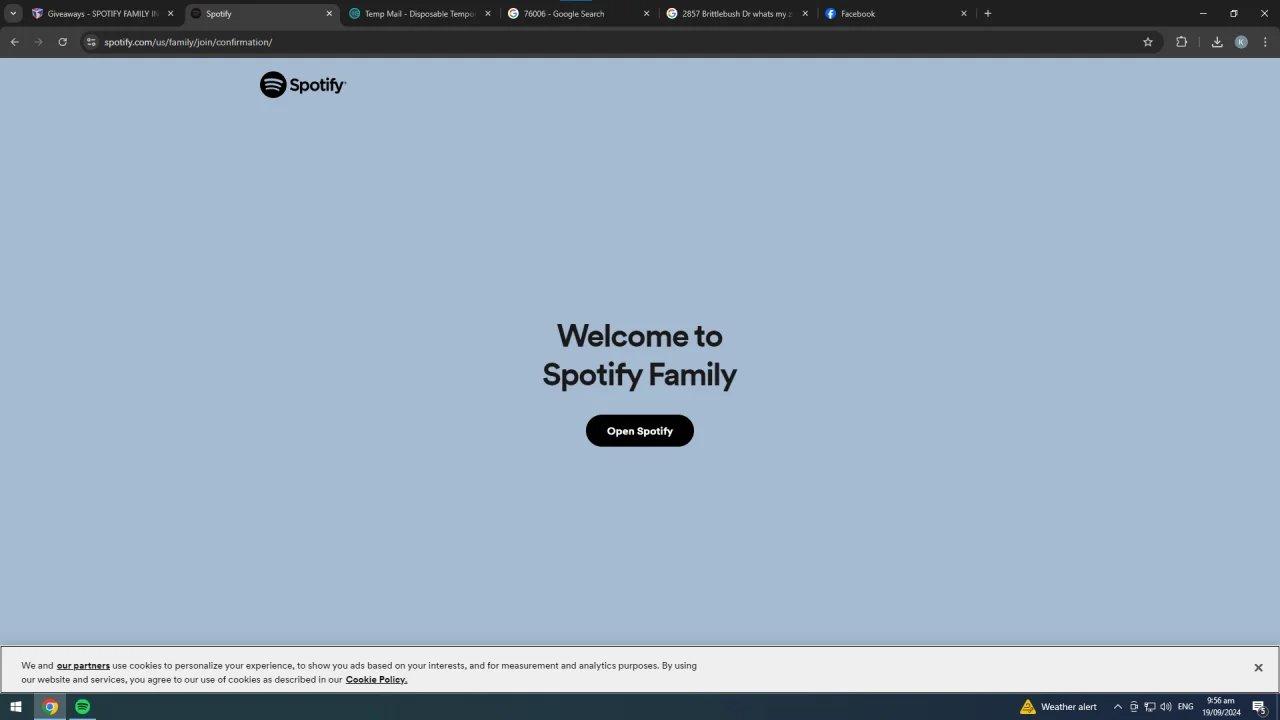
Task: Switch to the 2857 Brittlebush Dr tab
Action: point(737,14)
